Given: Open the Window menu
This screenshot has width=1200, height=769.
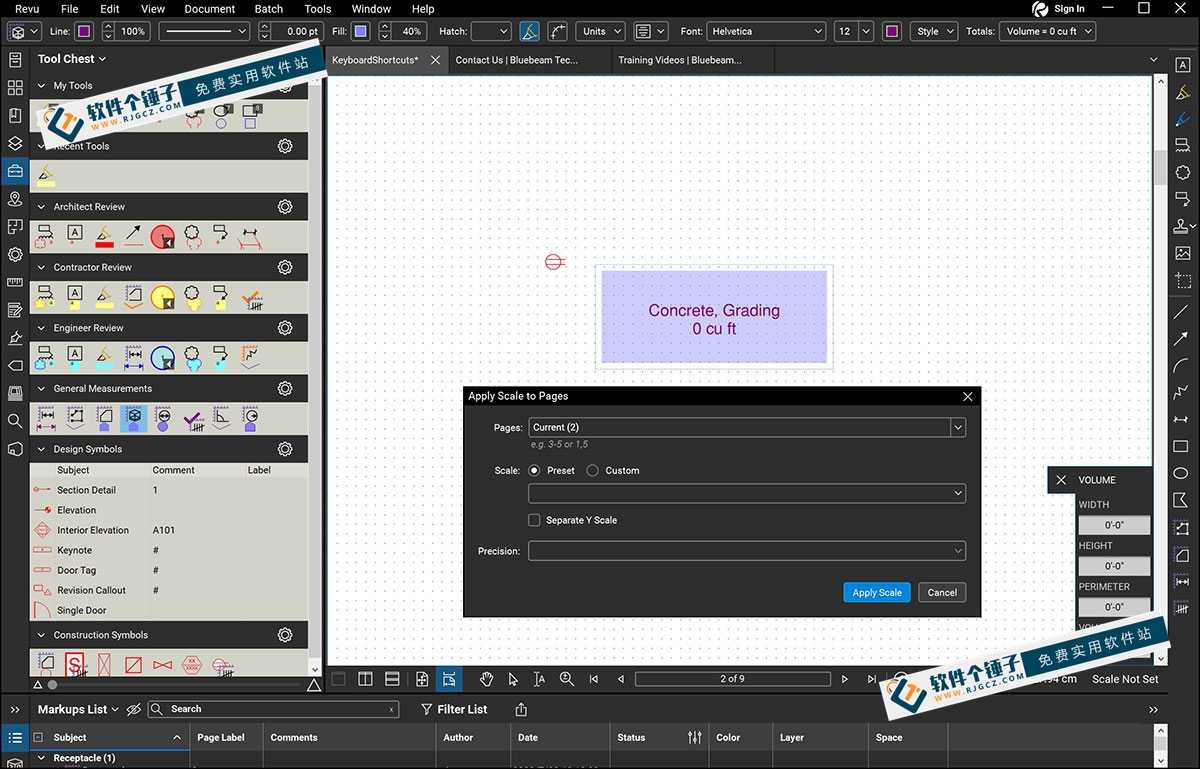Looking at the screenshot, I should coord(371,9).
